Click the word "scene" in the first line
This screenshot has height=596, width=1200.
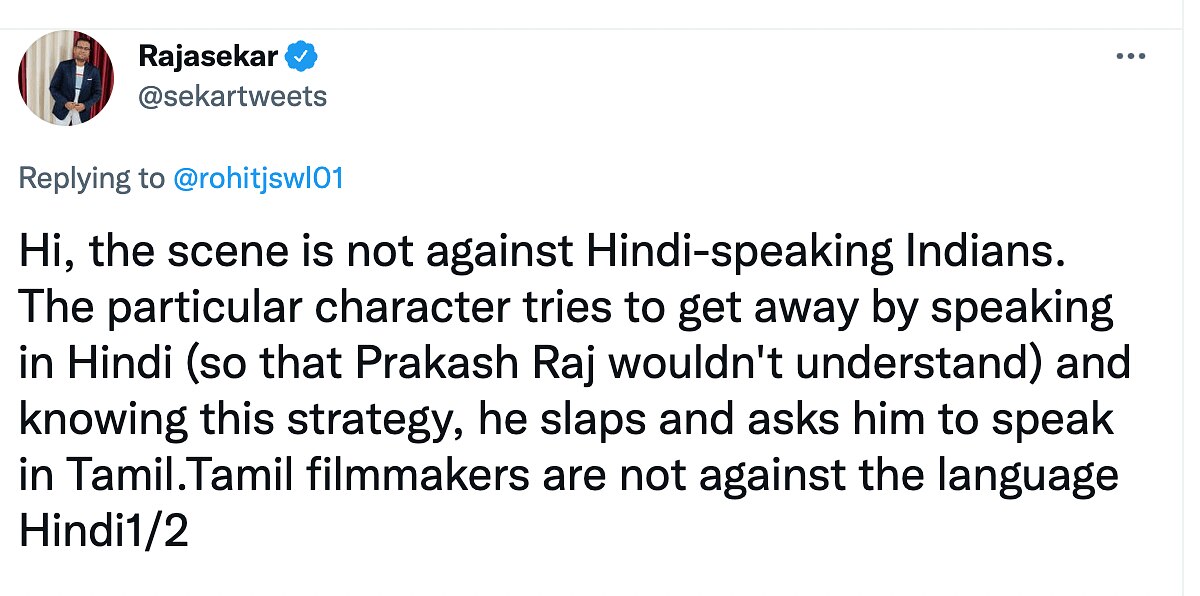(x=229, y=253)
